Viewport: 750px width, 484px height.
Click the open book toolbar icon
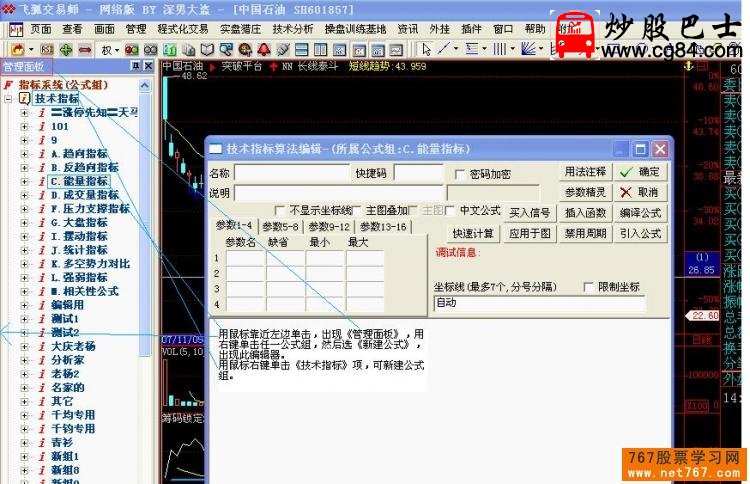pyautogui.click(x=207, y=49)
